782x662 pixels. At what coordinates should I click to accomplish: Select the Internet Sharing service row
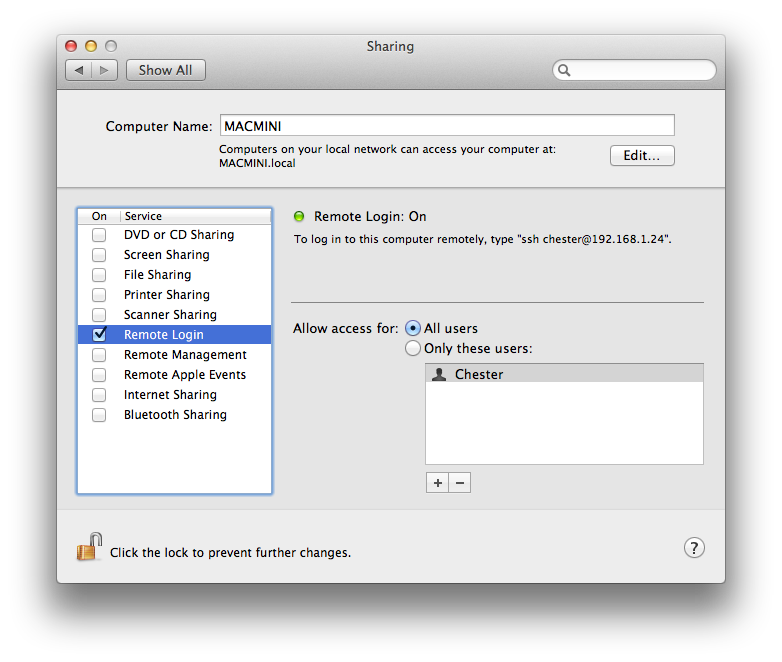pos(175,395)
